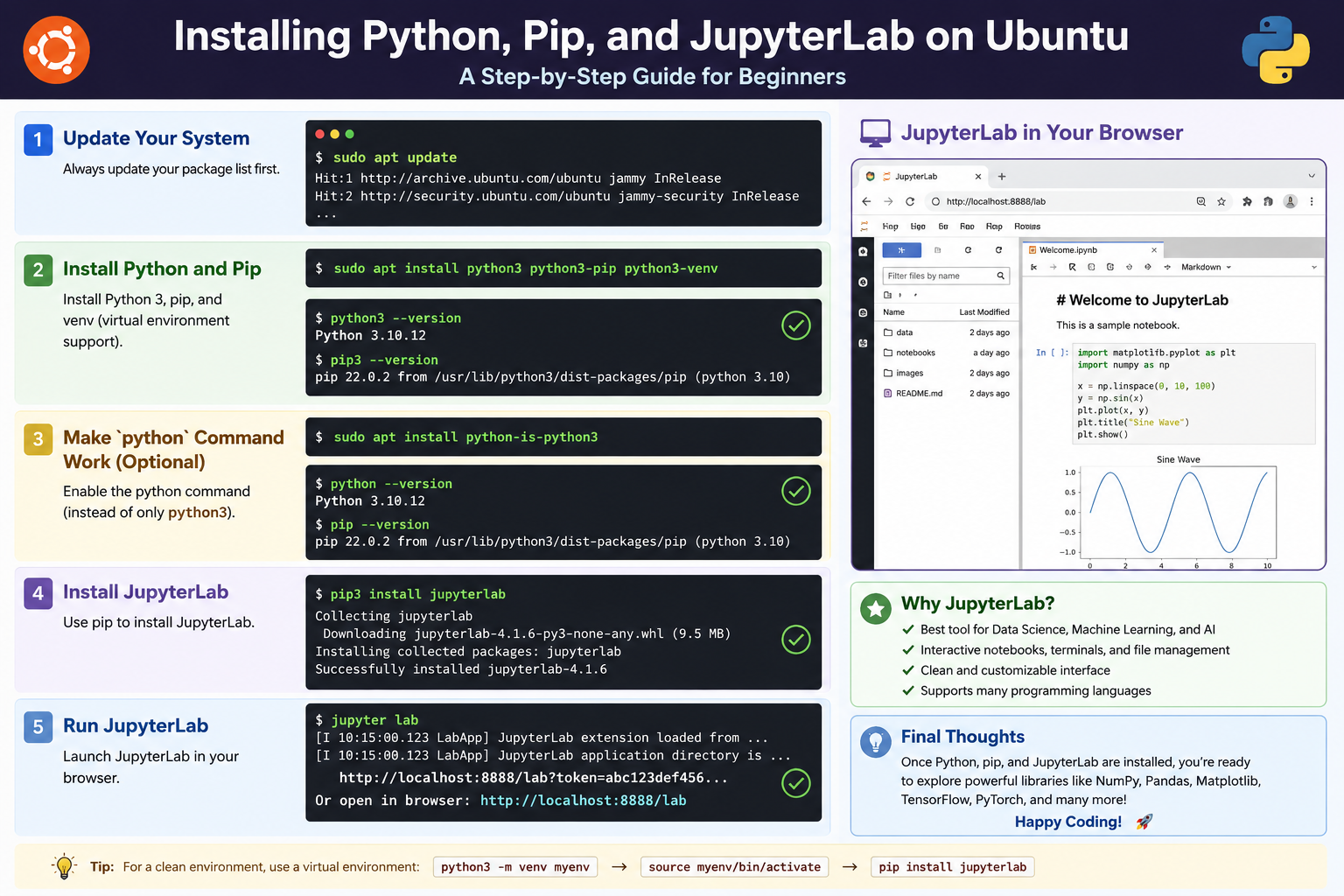Image resolution: width=1344 pixels, height=896 pixels.
Task: Click the In [ ]: cell prompt
Action: point(1052,353)
